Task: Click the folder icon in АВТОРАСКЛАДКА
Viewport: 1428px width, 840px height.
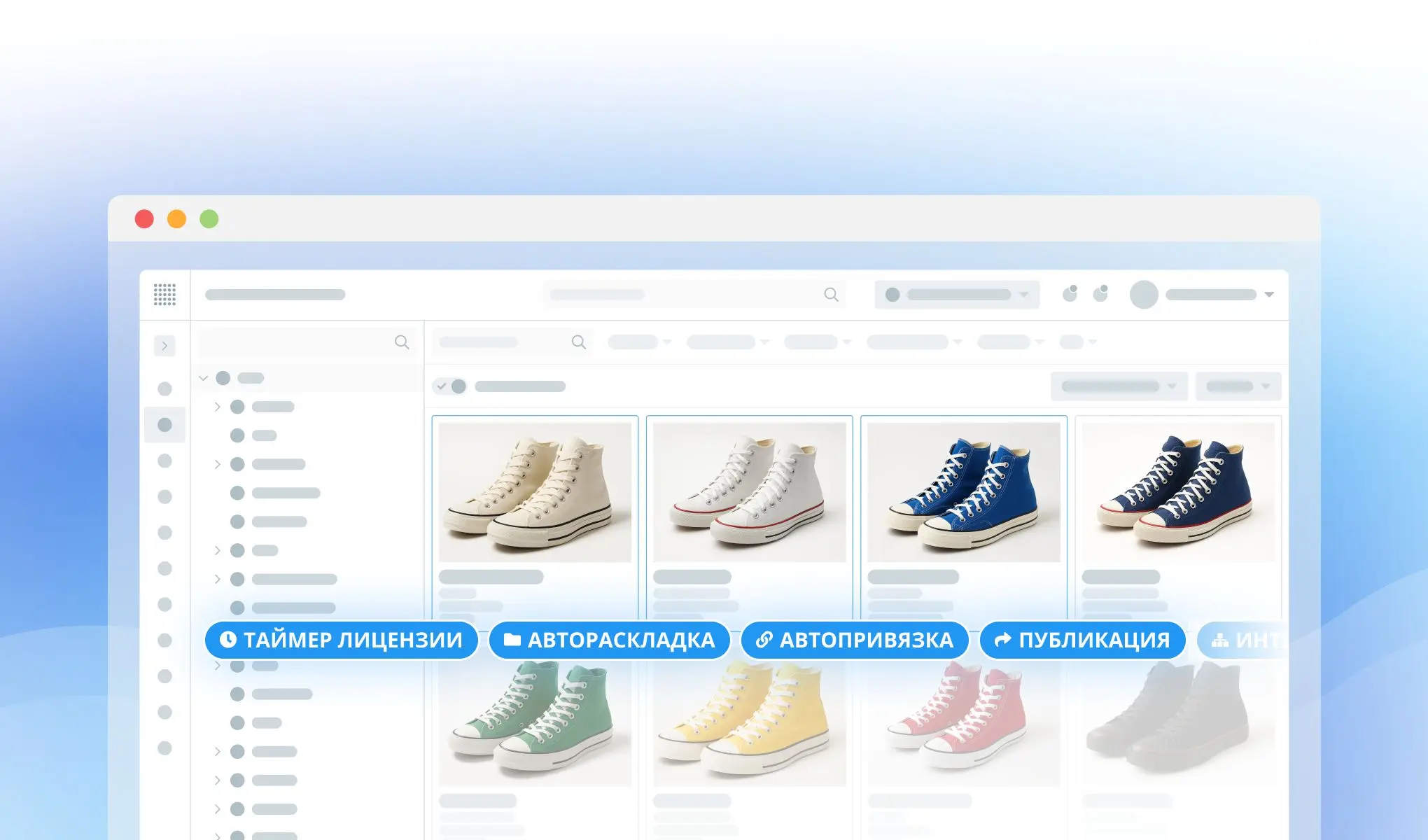Action: point(512,640)
